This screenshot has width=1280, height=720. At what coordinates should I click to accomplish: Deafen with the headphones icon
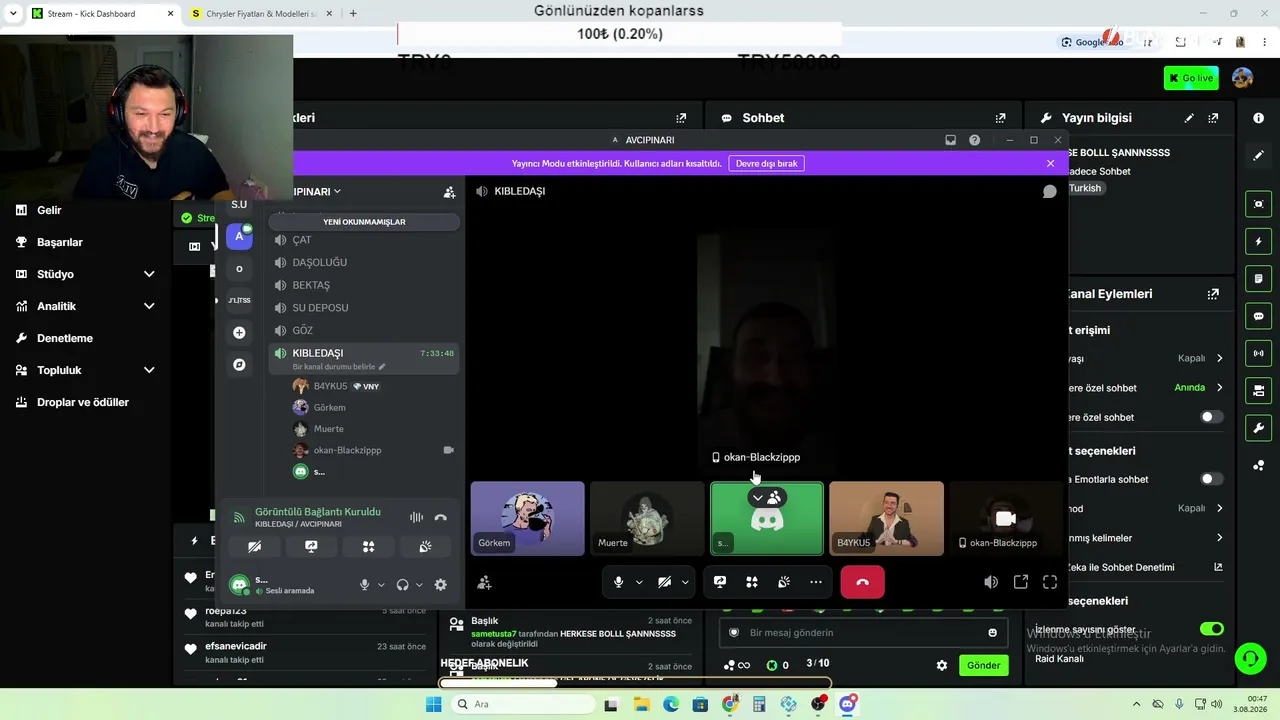point(402,585)
